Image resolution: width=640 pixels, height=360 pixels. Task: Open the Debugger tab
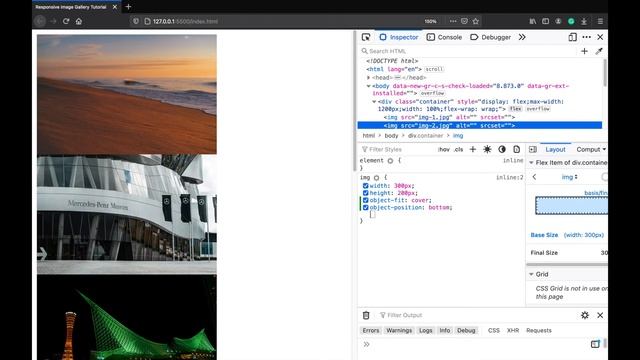point(490,37)
